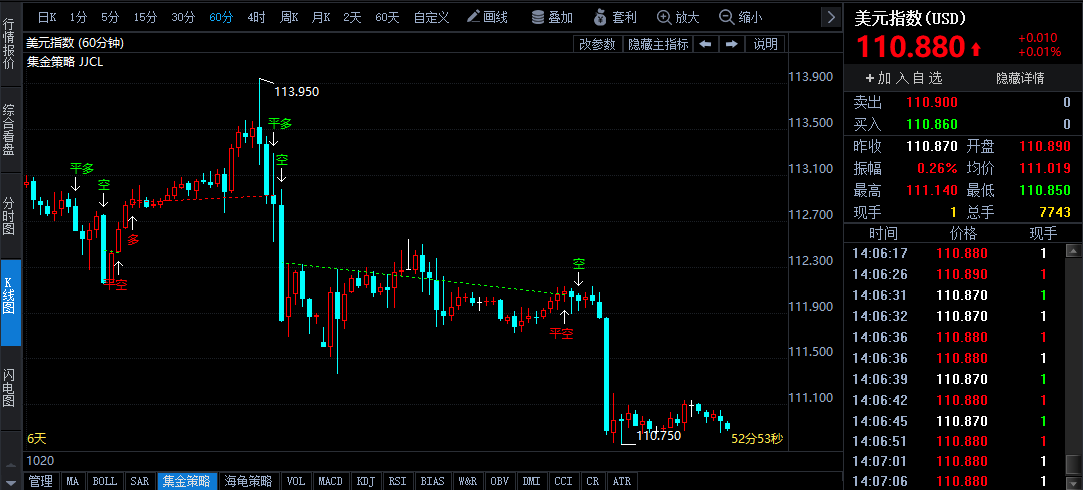This screenshot has width=1083, height=490.
Task: Switch chart to 4时 interval
Action: tap(256, 17)
